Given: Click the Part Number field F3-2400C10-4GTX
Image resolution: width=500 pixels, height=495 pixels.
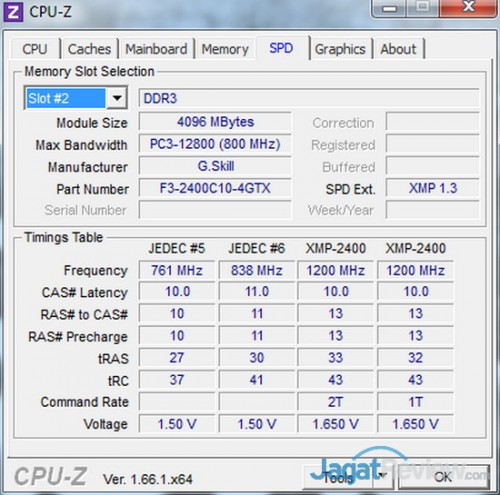Looking at the screenshot, I should pos(215,188).
